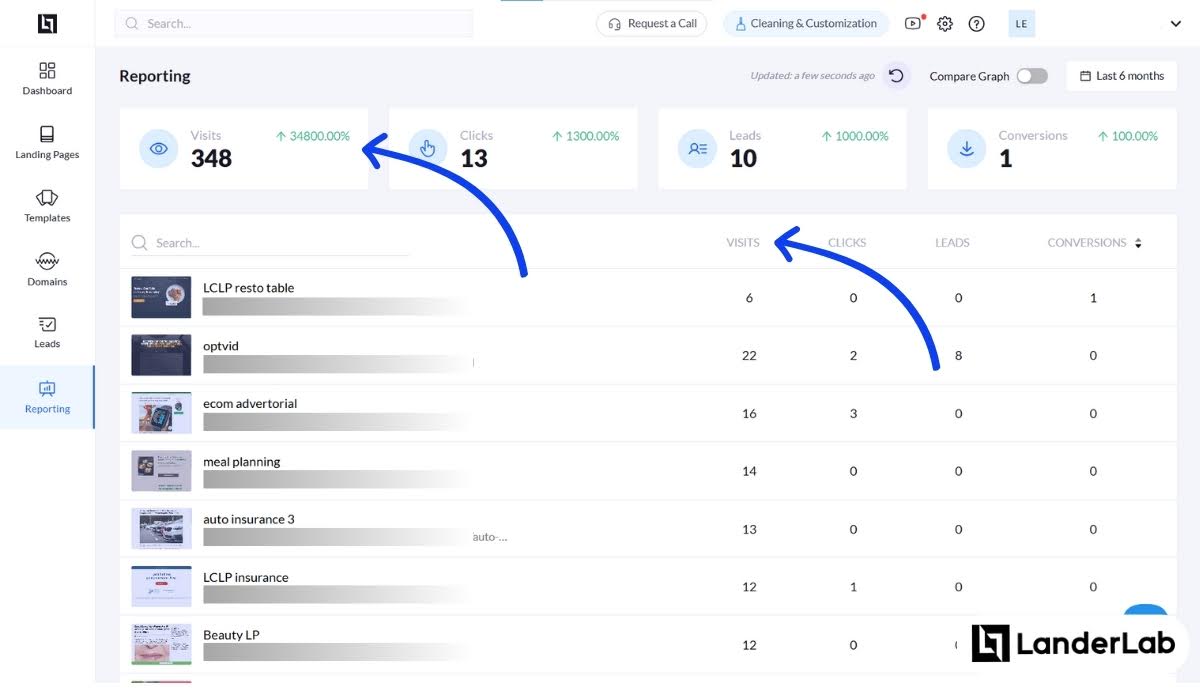This screenshot has height=700, width=1200.
Task: Click the LanderLab logo in the sidebar
Action: [x=47, y=23]
